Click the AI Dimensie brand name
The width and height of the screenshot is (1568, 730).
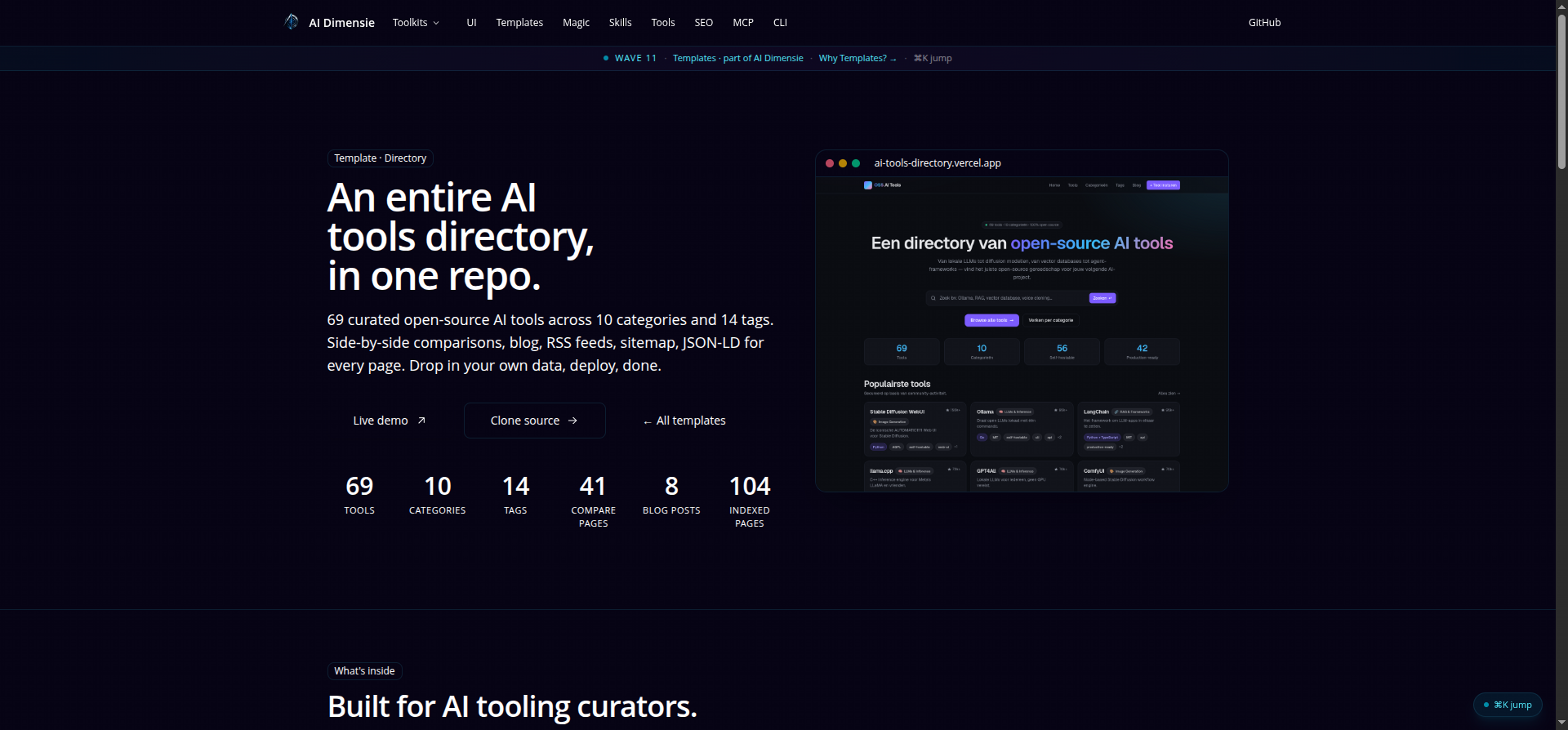(x=341, y=22)
